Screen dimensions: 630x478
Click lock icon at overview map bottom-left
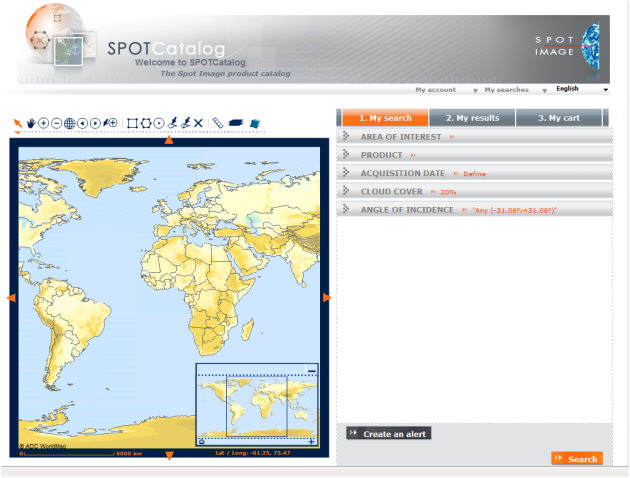tap(202, 441)
